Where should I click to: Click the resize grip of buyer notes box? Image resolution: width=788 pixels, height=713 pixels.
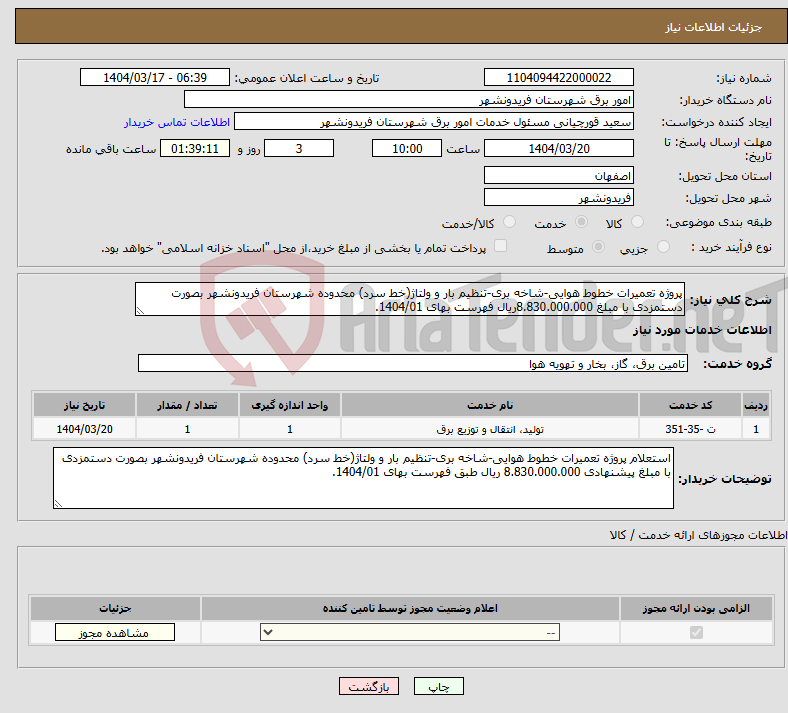[58, 503]
